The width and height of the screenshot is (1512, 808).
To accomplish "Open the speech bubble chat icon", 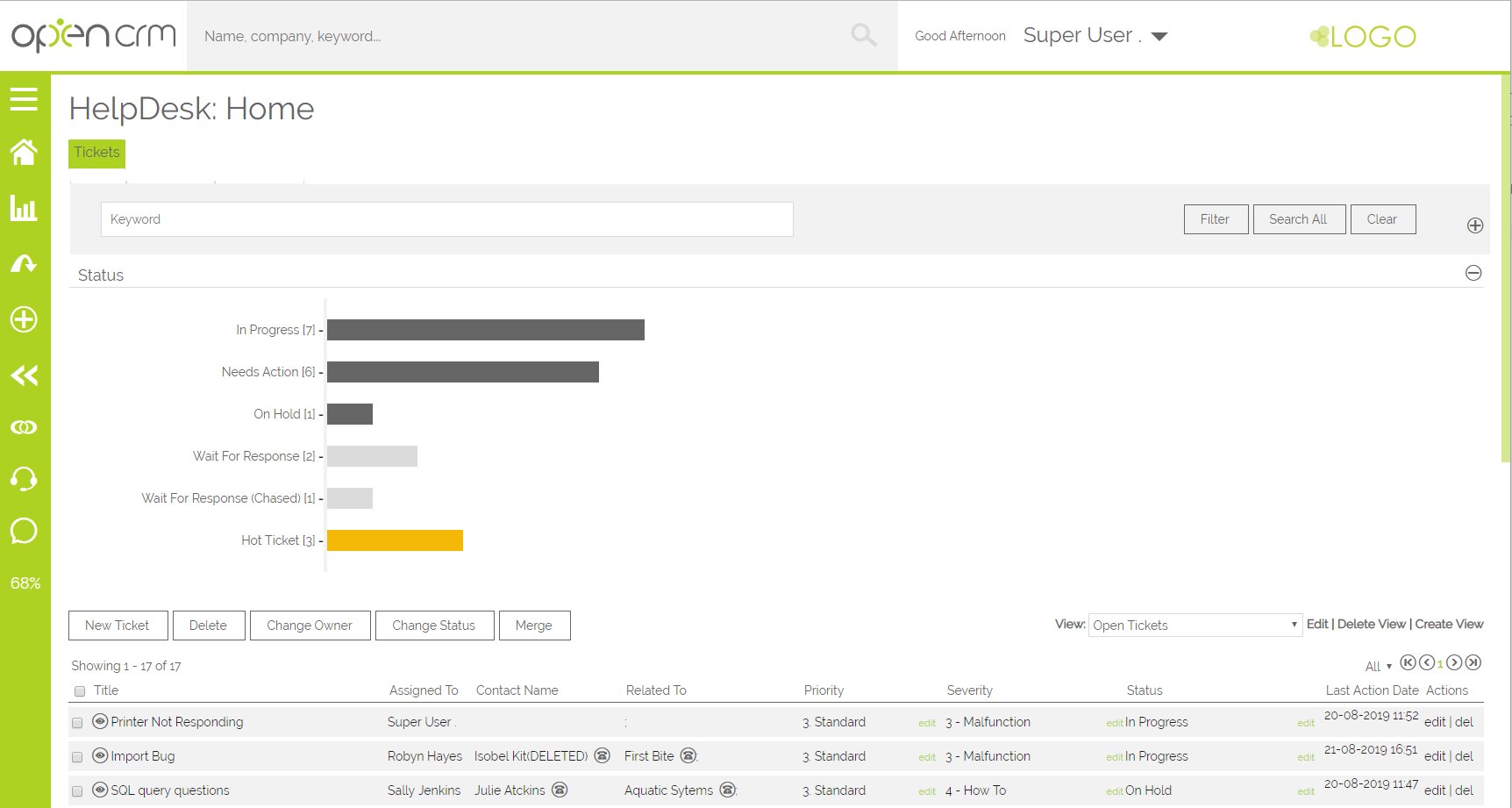I will pos(24,531).
